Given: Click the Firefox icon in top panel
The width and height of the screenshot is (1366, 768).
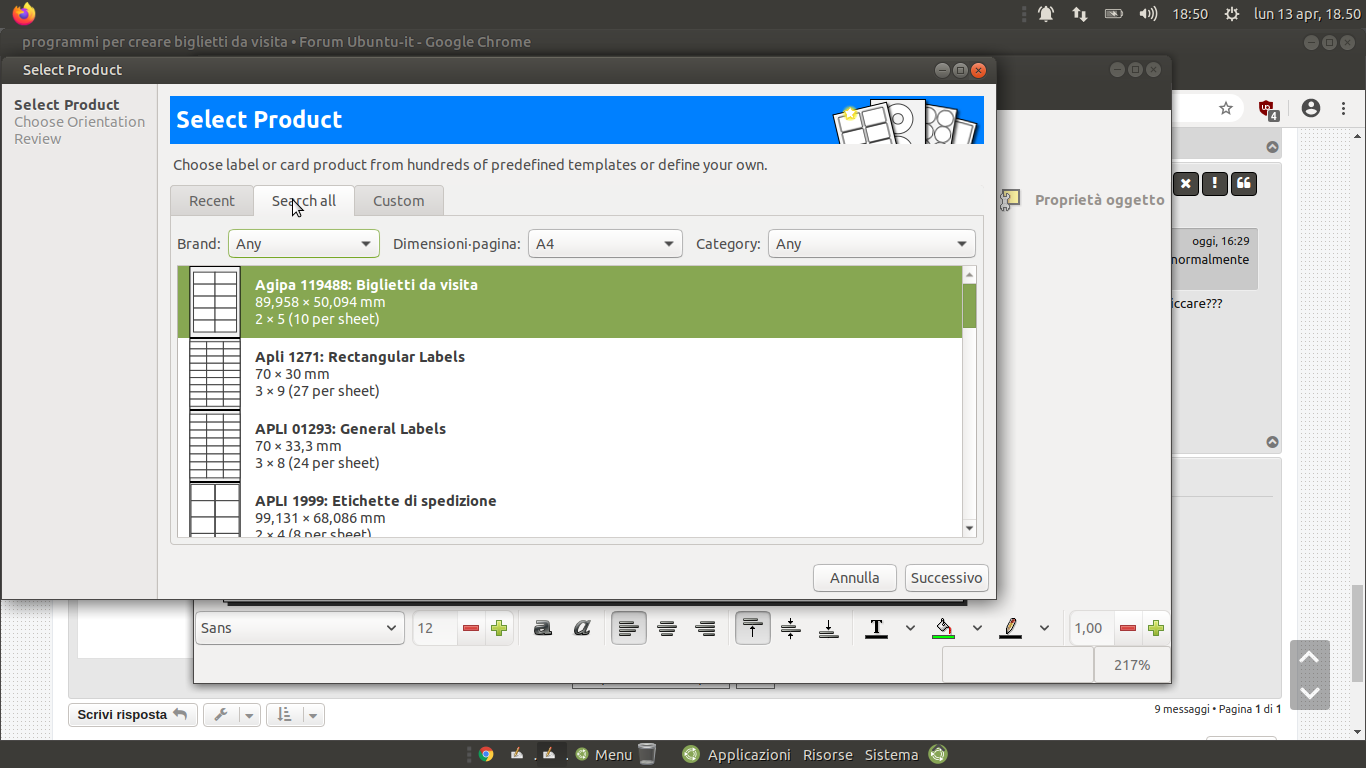Looking at the screenshot, I should tap(24, 14).
